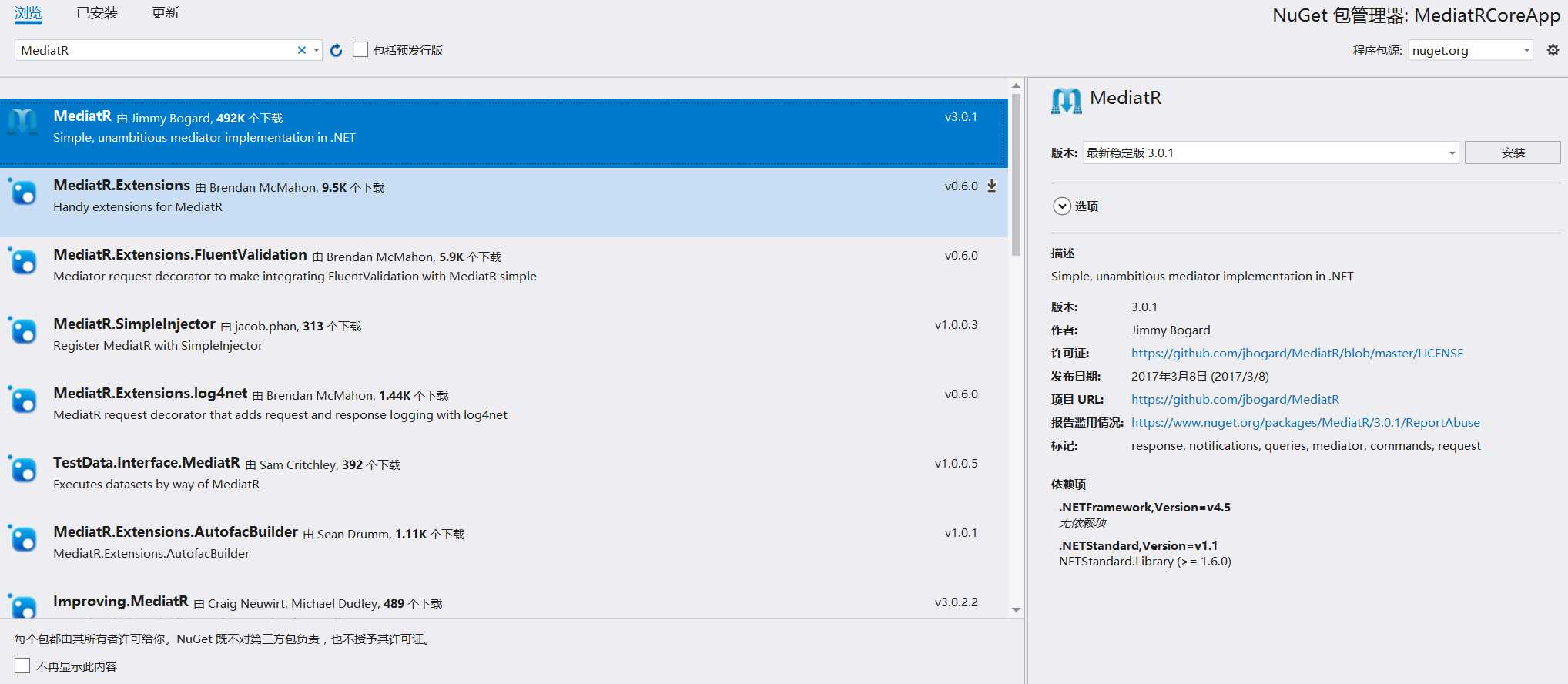Viewport: 1568px width, 684px height.
Task: Click the v1.0.0.3 version label
Action: coord(957,325)
